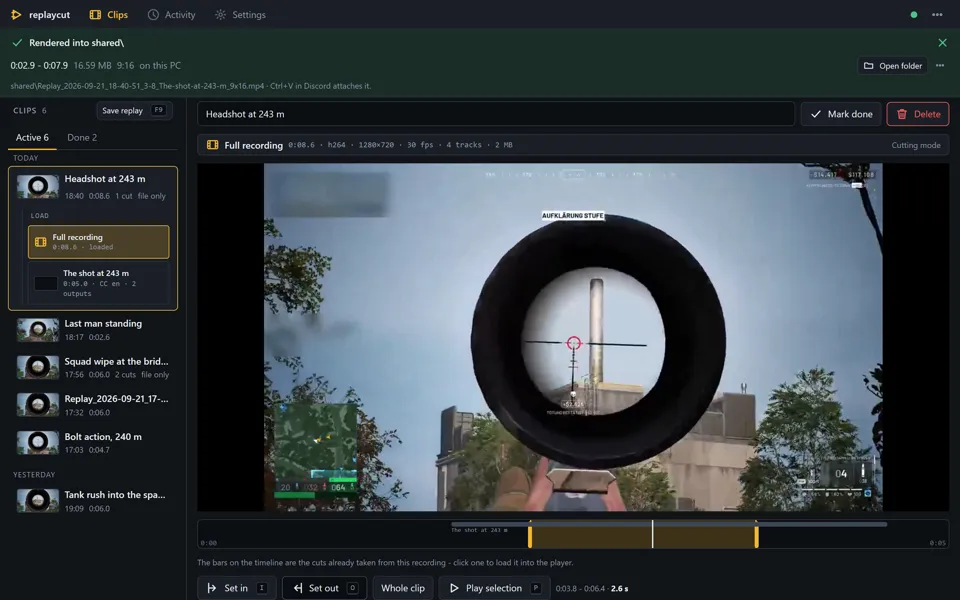Select the Replay_2026-09-21_17 clip

[93, 405]
